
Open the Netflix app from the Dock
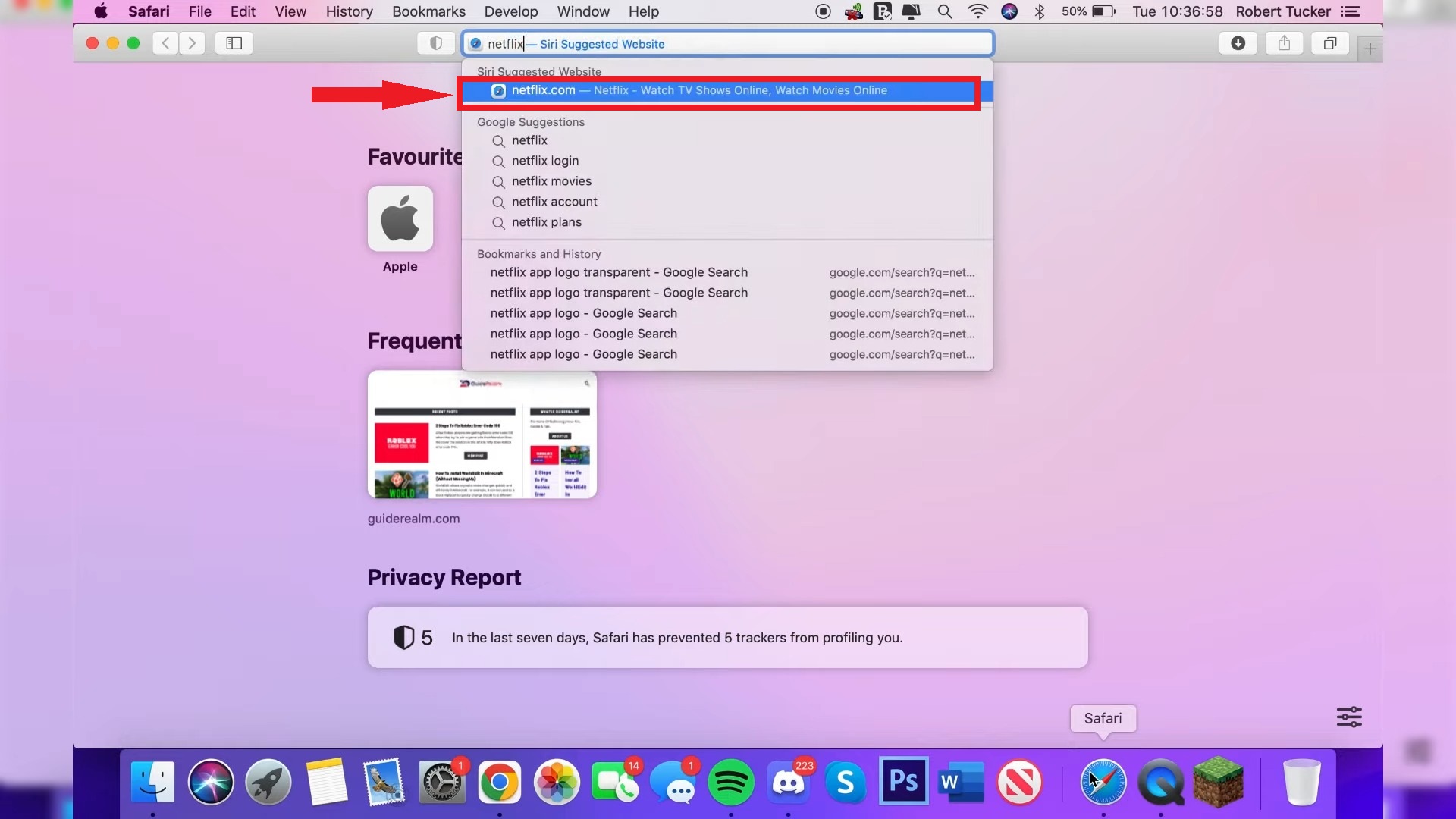1019,781
